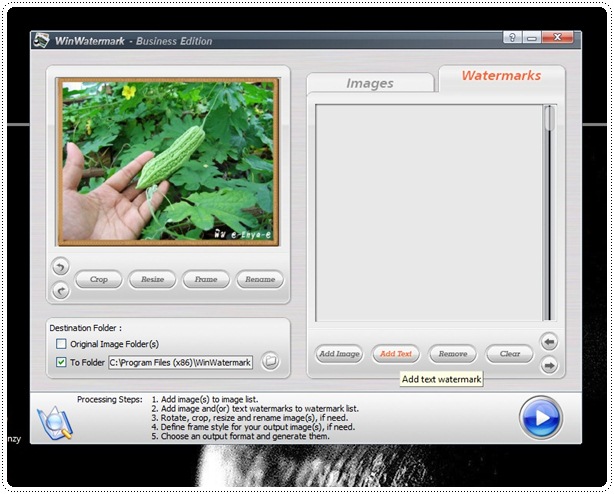Clear the watermark list with Clear button

pos(509,354)
